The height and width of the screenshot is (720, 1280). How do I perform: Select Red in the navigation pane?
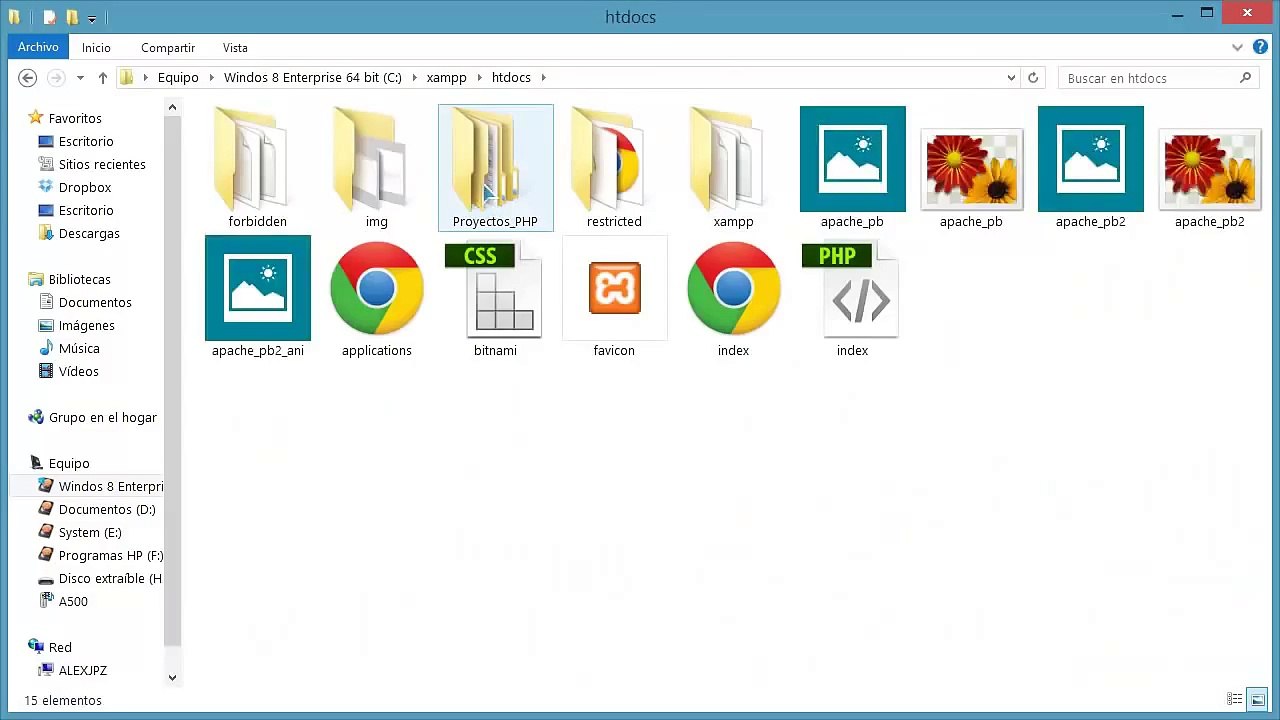(60, 647)
